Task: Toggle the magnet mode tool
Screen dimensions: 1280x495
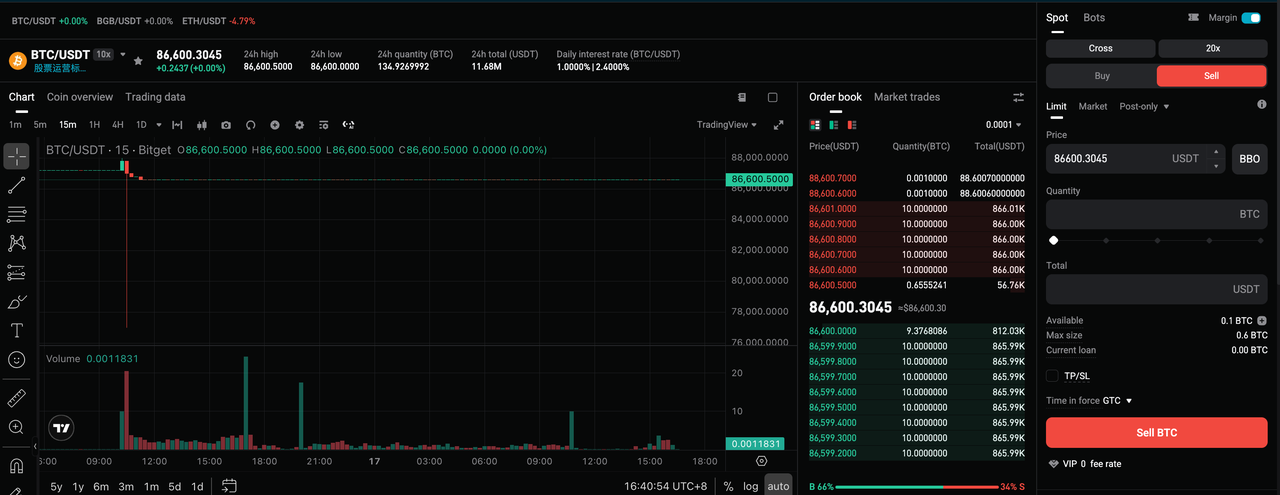Action: (16, 466)
